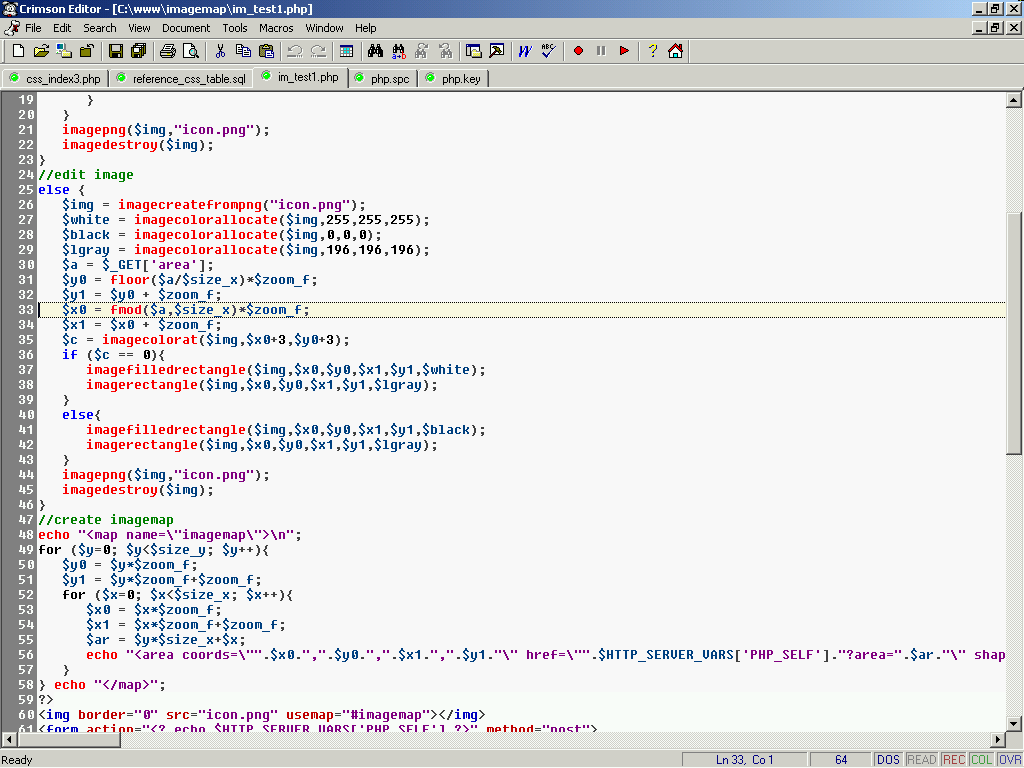Image resolution: width=1024 pixels, height=768 pixels.
Task: Click the New document toolbar icon
Action: pos(18,51)
